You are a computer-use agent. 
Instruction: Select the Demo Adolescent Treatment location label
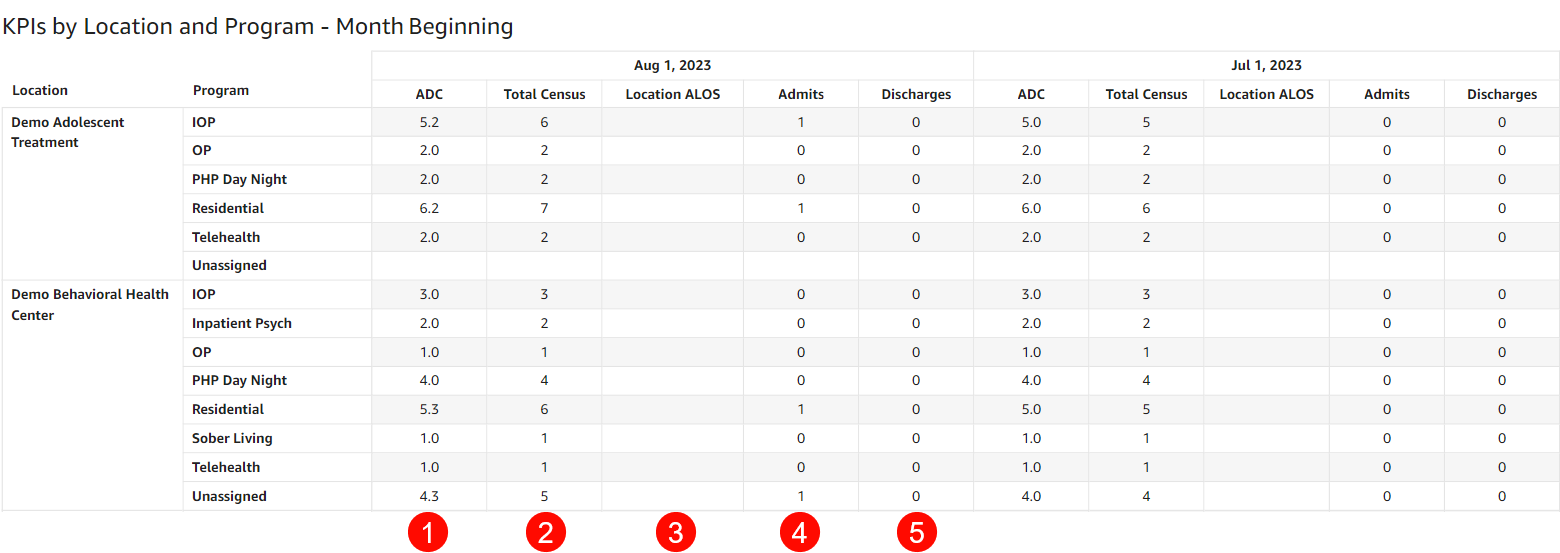(x=68, y=132)
